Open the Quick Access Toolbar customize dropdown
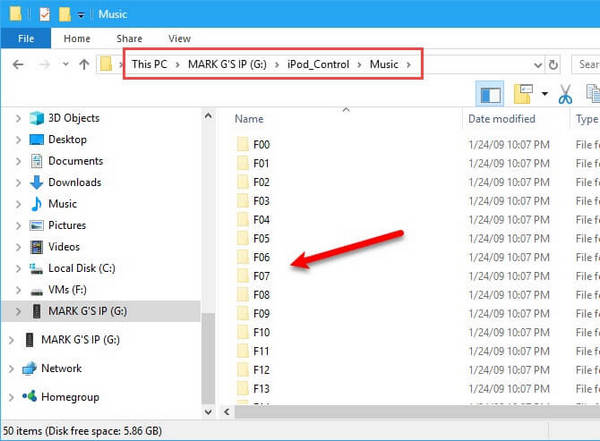Viewport: 600px width, 441px height. pos(80,14)
